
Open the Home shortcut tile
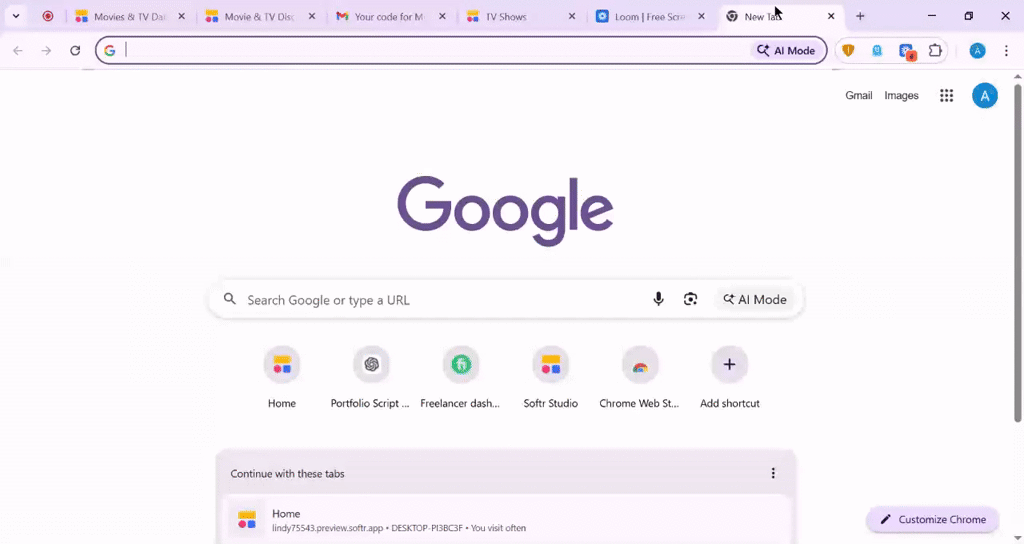point(281,377)
